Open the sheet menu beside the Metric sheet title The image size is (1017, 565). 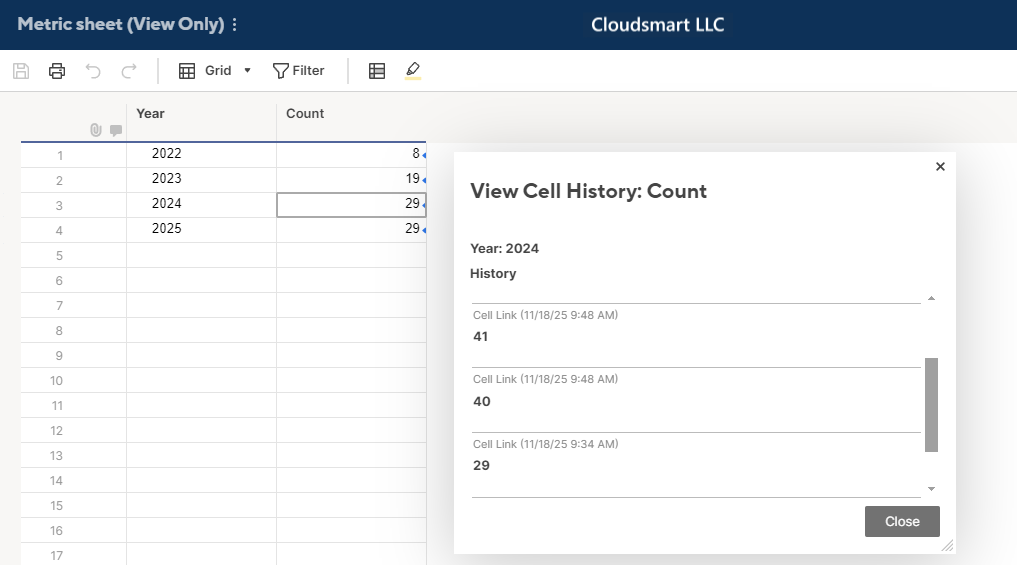point(235,24)
